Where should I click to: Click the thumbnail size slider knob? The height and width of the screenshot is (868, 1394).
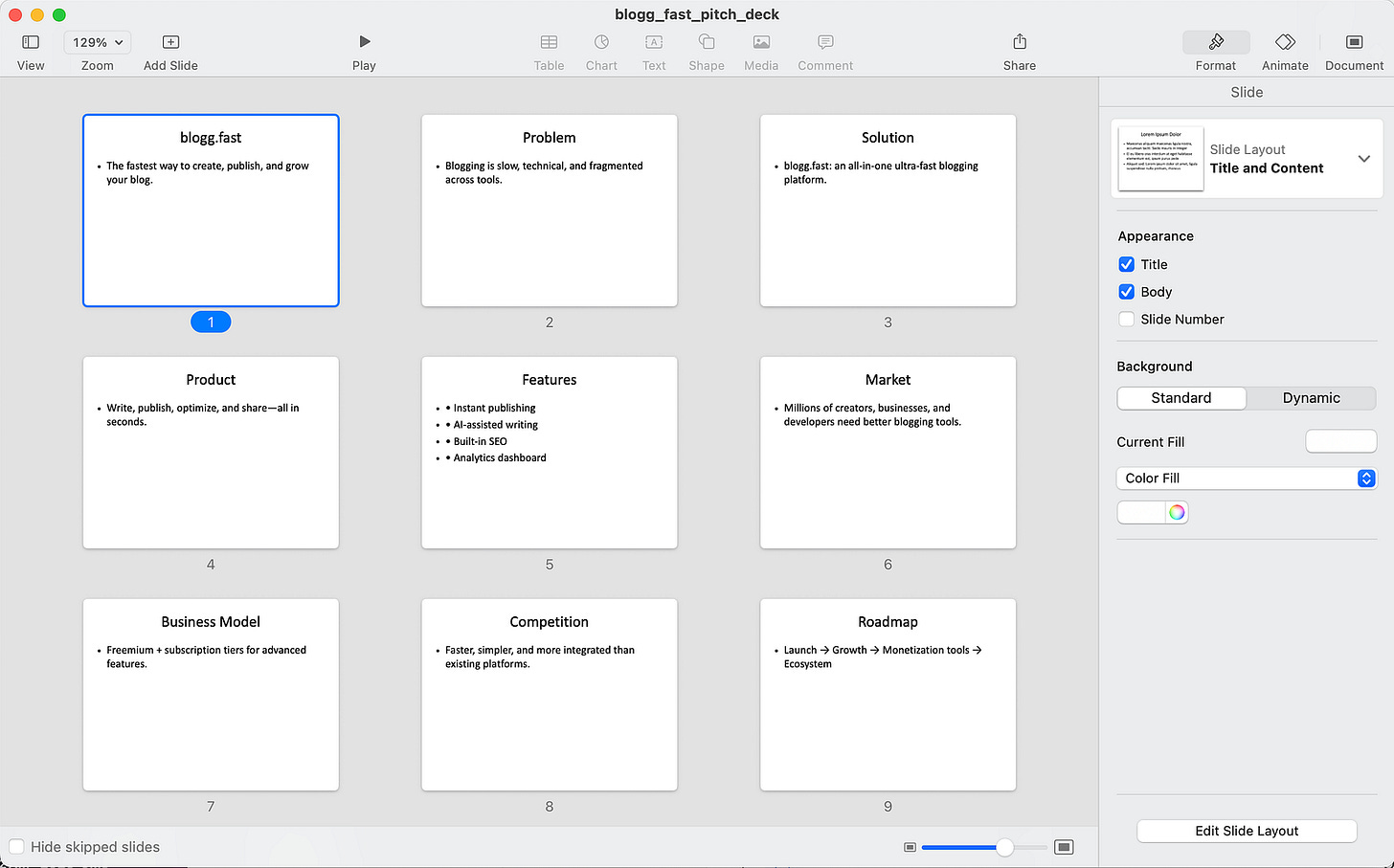(x=1004, y=847)
